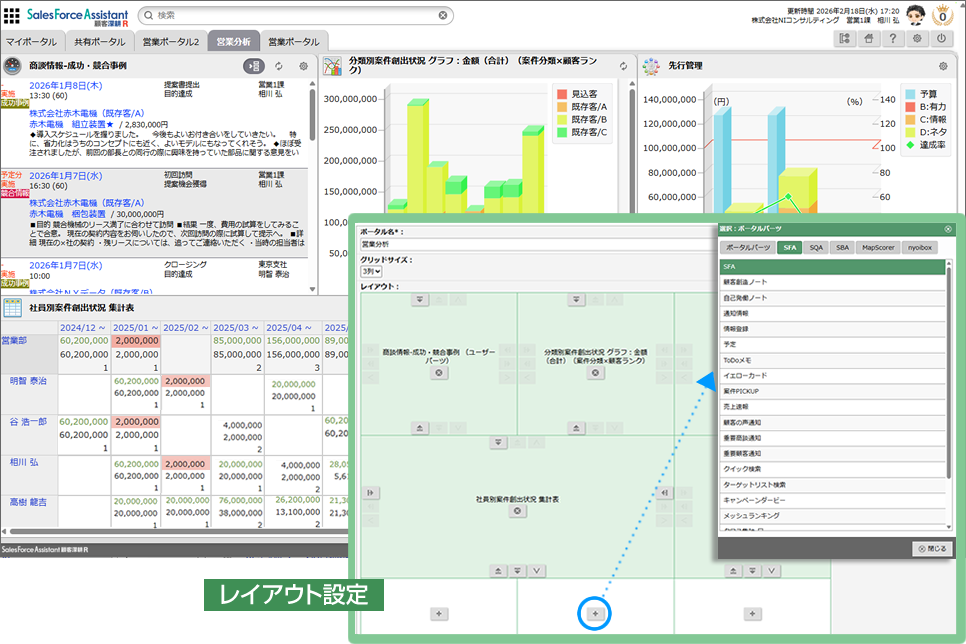Clear the search box with X icon

tap(443, 16)
